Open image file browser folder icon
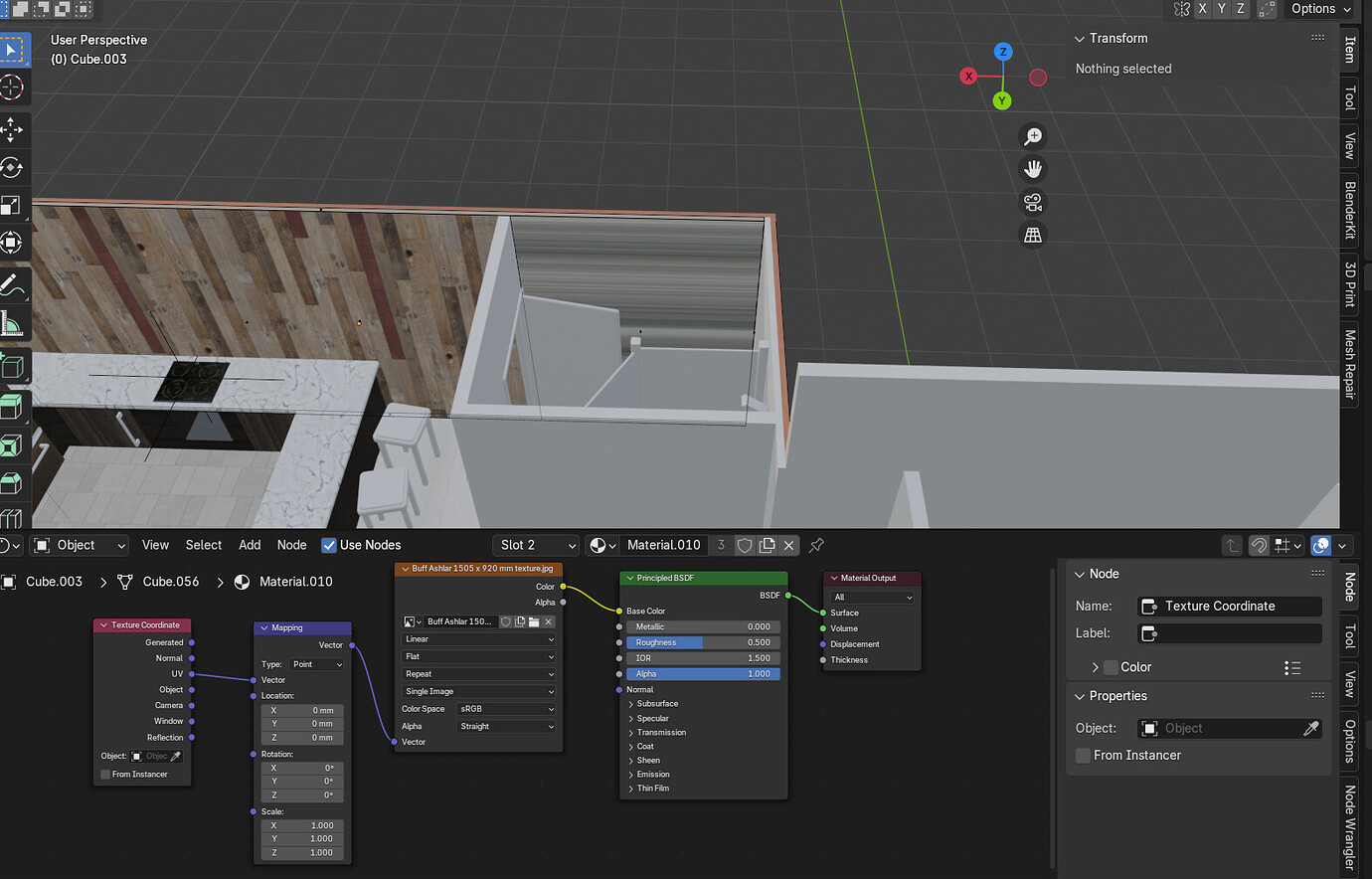The height and width of the screenshot is (879, 1372). (534, 621)
